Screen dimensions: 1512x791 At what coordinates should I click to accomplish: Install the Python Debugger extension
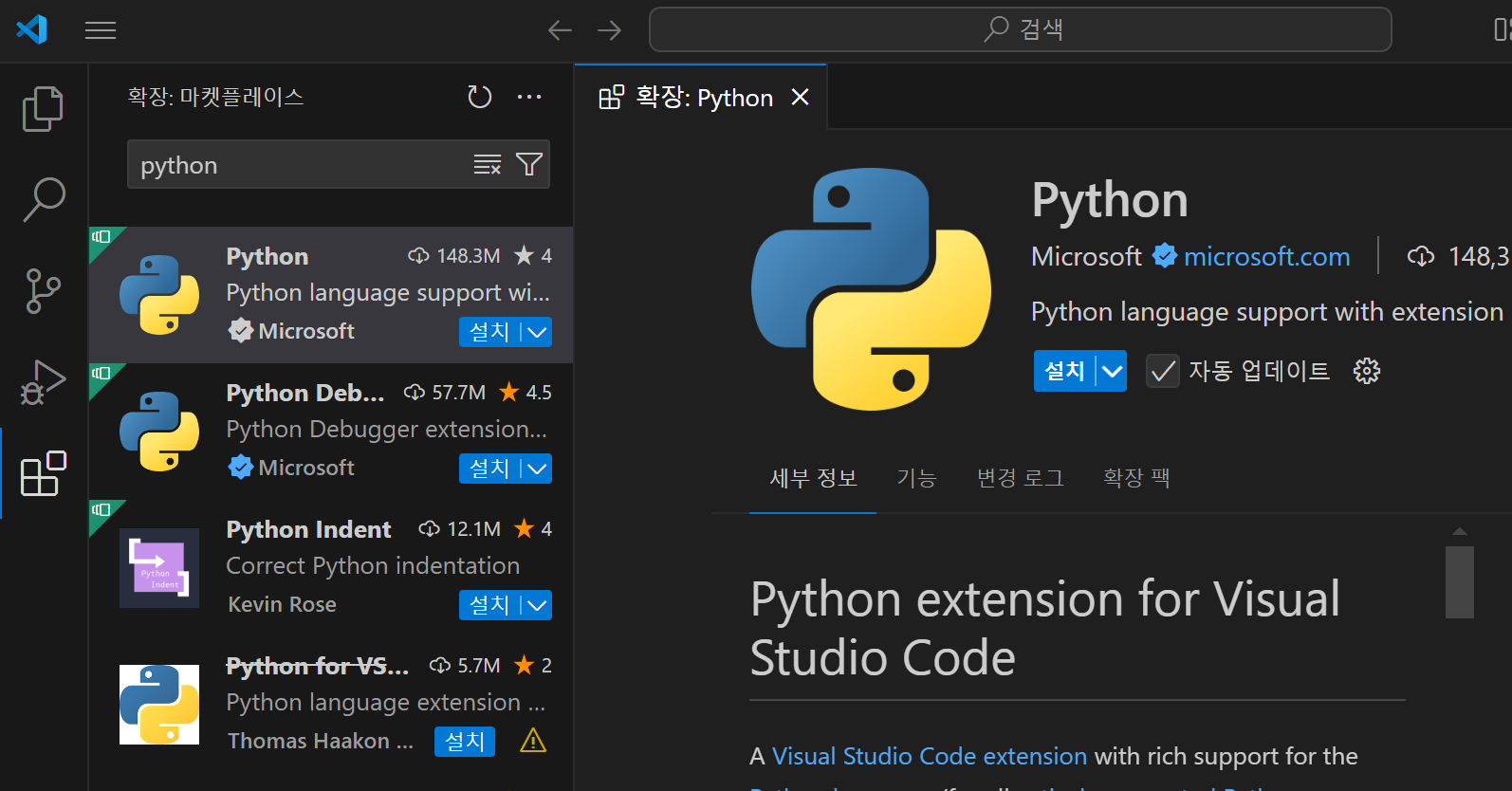pos(489,469)
